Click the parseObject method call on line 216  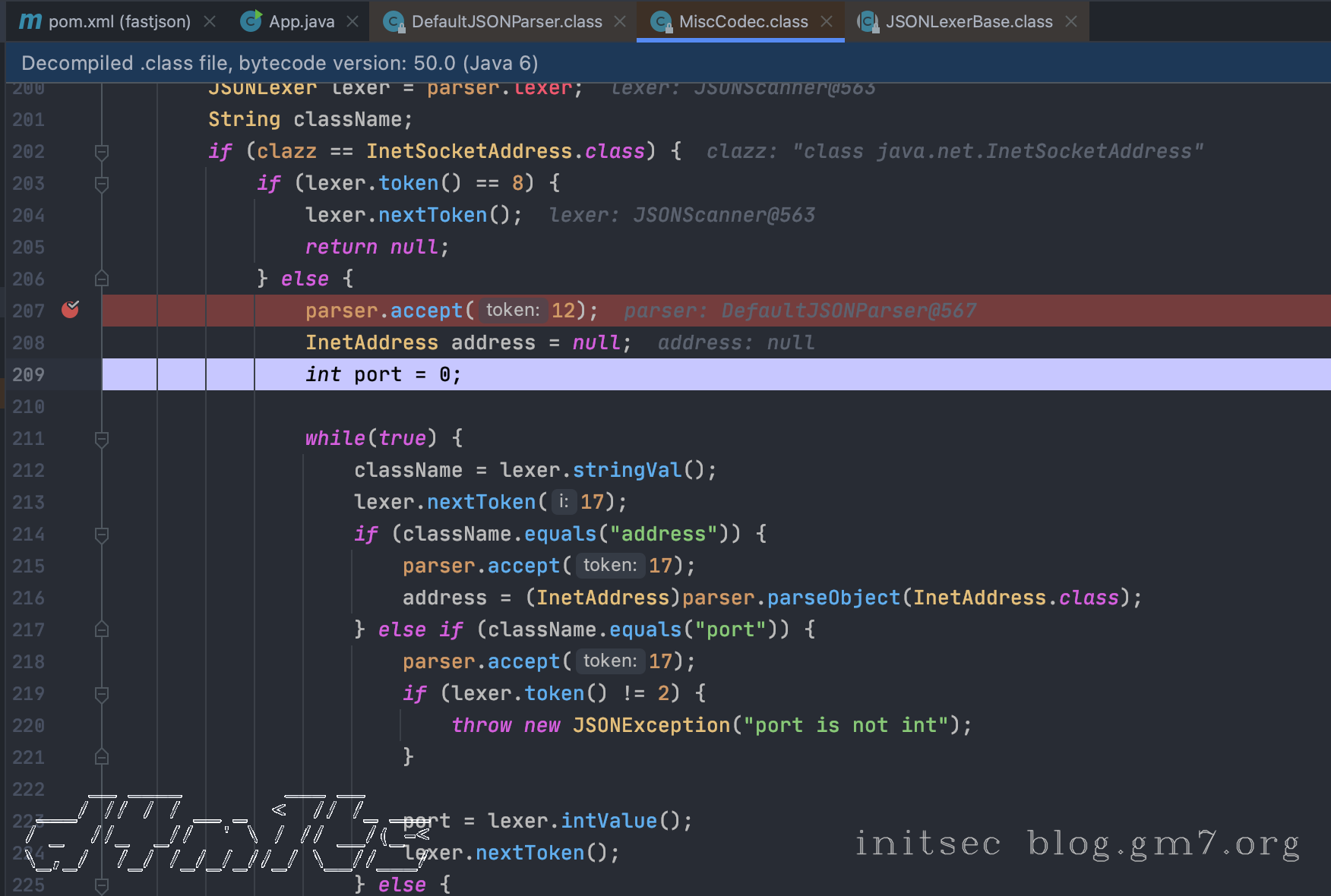coord(833,598)
